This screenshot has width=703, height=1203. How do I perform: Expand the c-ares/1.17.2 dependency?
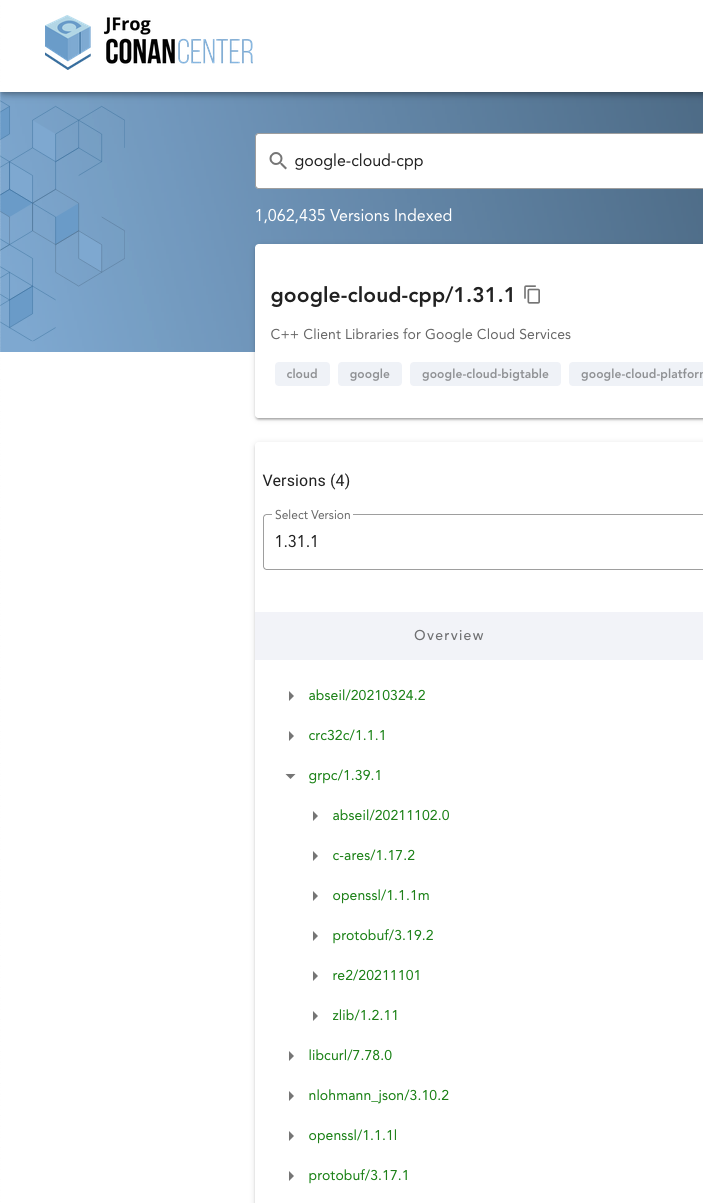[316, 855]
